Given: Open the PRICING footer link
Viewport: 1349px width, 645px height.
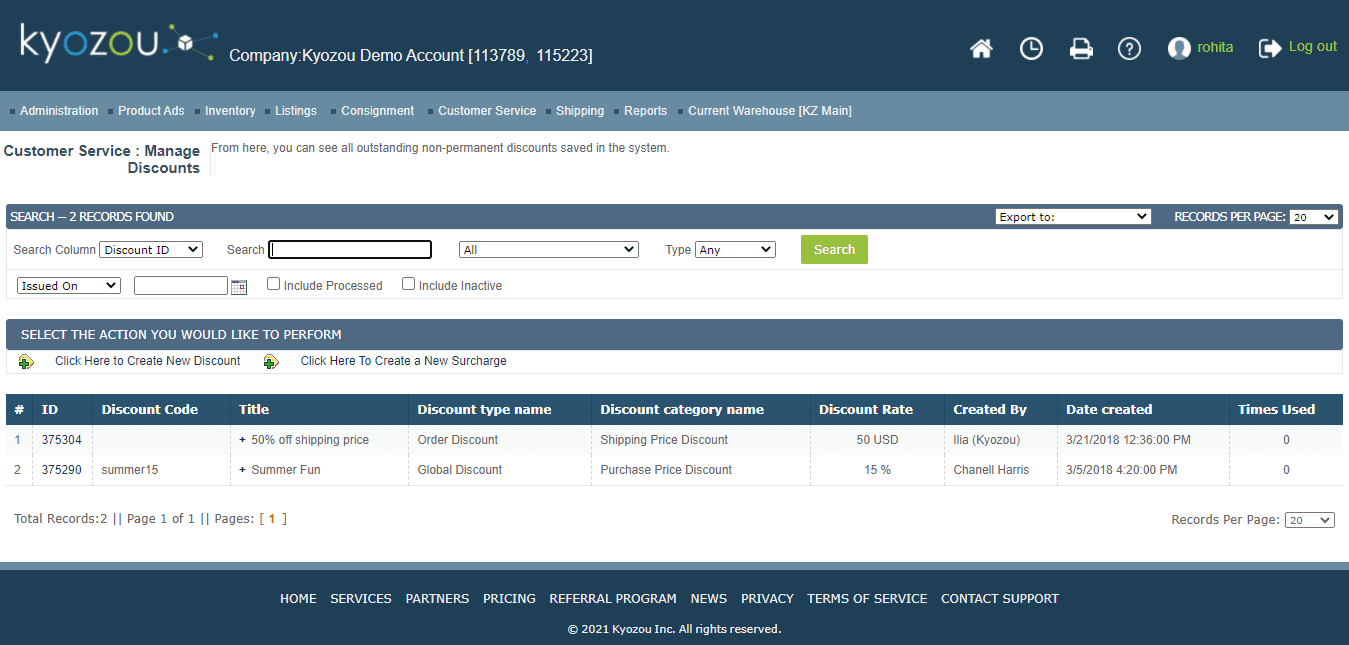Looking at the screenshot, I should pos(509,599).
